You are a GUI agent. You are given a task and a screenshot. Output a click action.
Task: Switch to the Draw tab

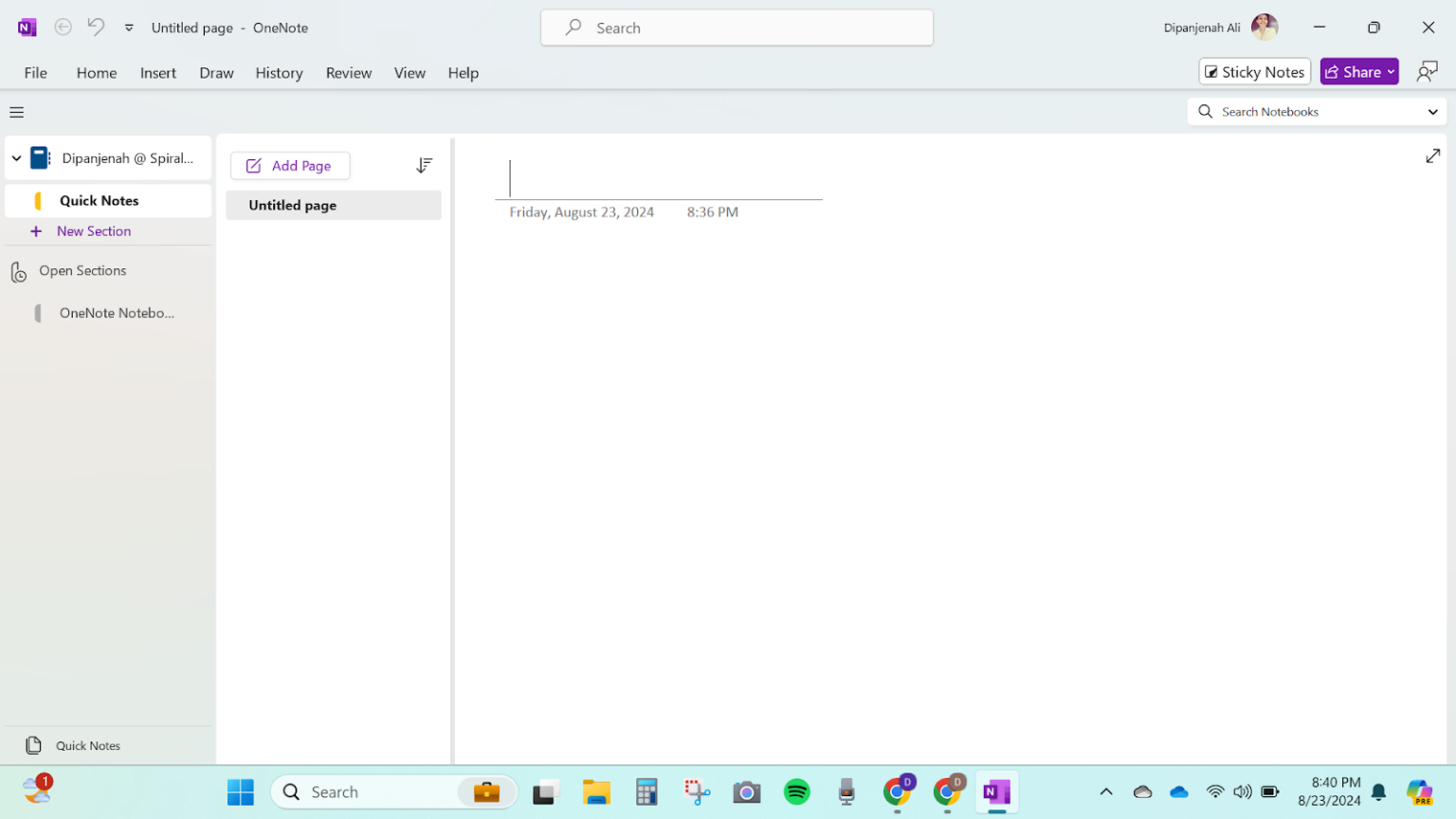(216, 72)
